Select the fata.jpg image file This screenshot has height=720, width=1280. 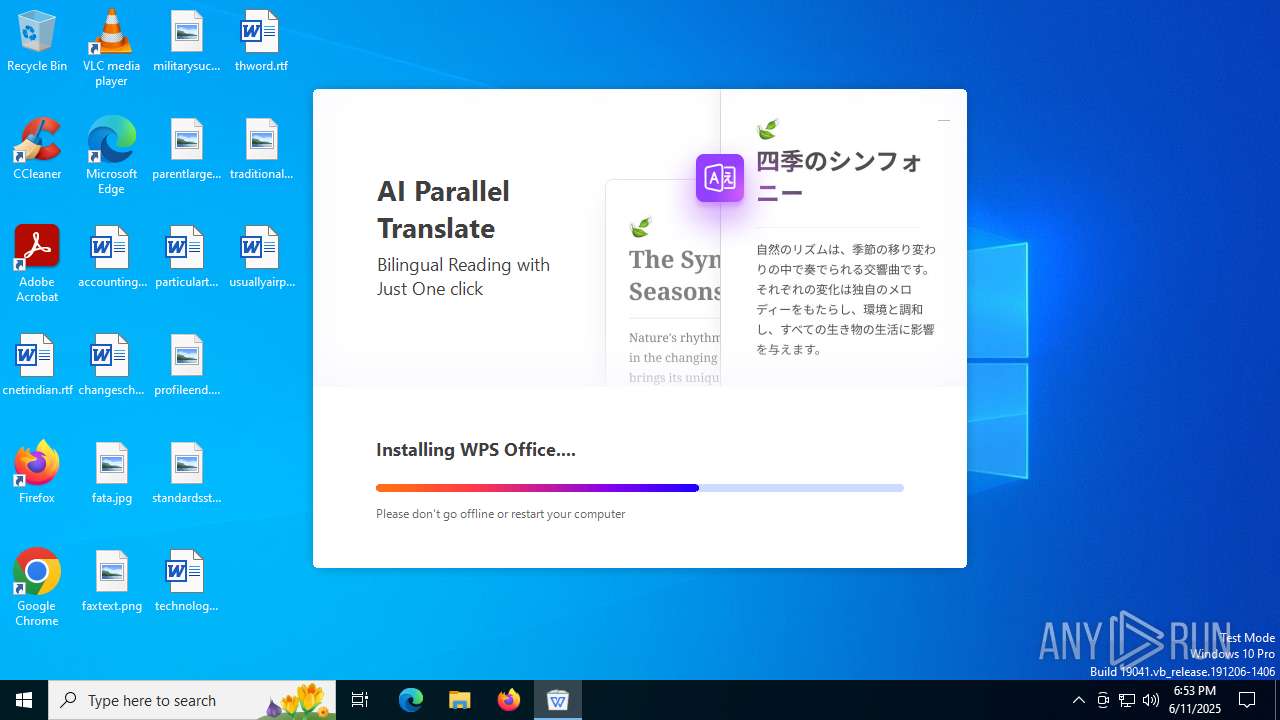tap(111, 473)
